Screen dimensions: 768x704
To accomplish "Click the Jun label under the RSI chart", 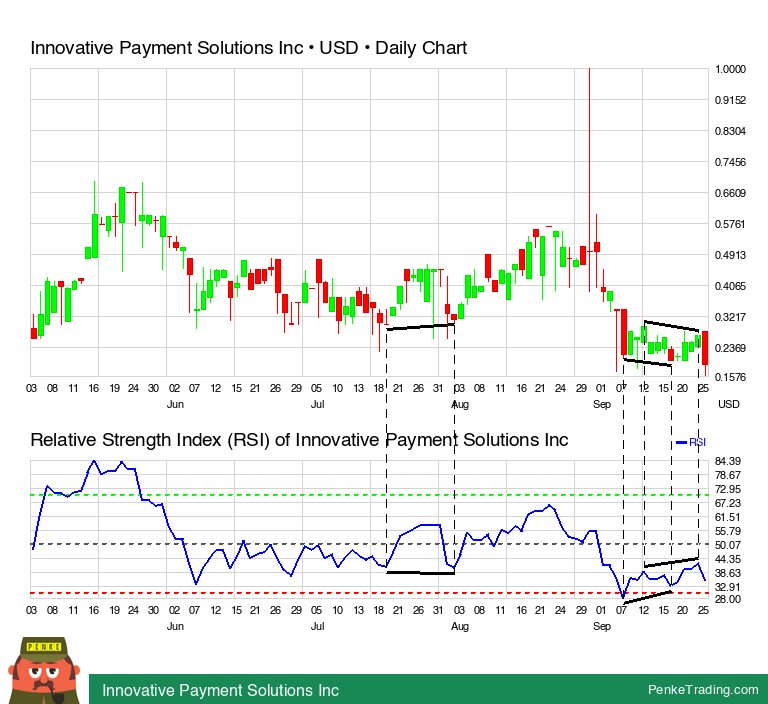I will click(175, 626).
